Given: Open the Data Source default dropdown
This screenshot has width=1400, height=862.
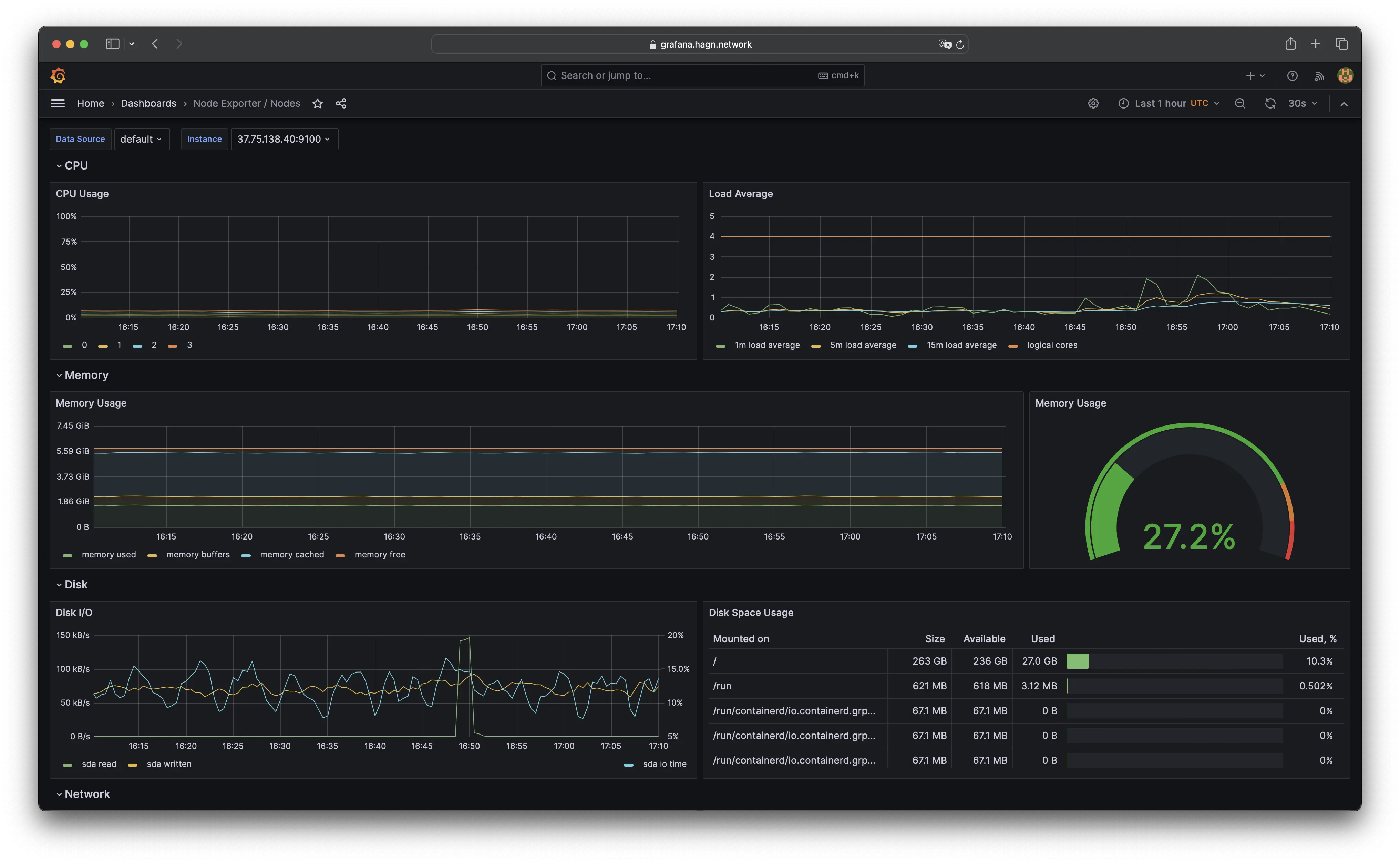Looking at the screenshot, I should (x=141, y=139).
